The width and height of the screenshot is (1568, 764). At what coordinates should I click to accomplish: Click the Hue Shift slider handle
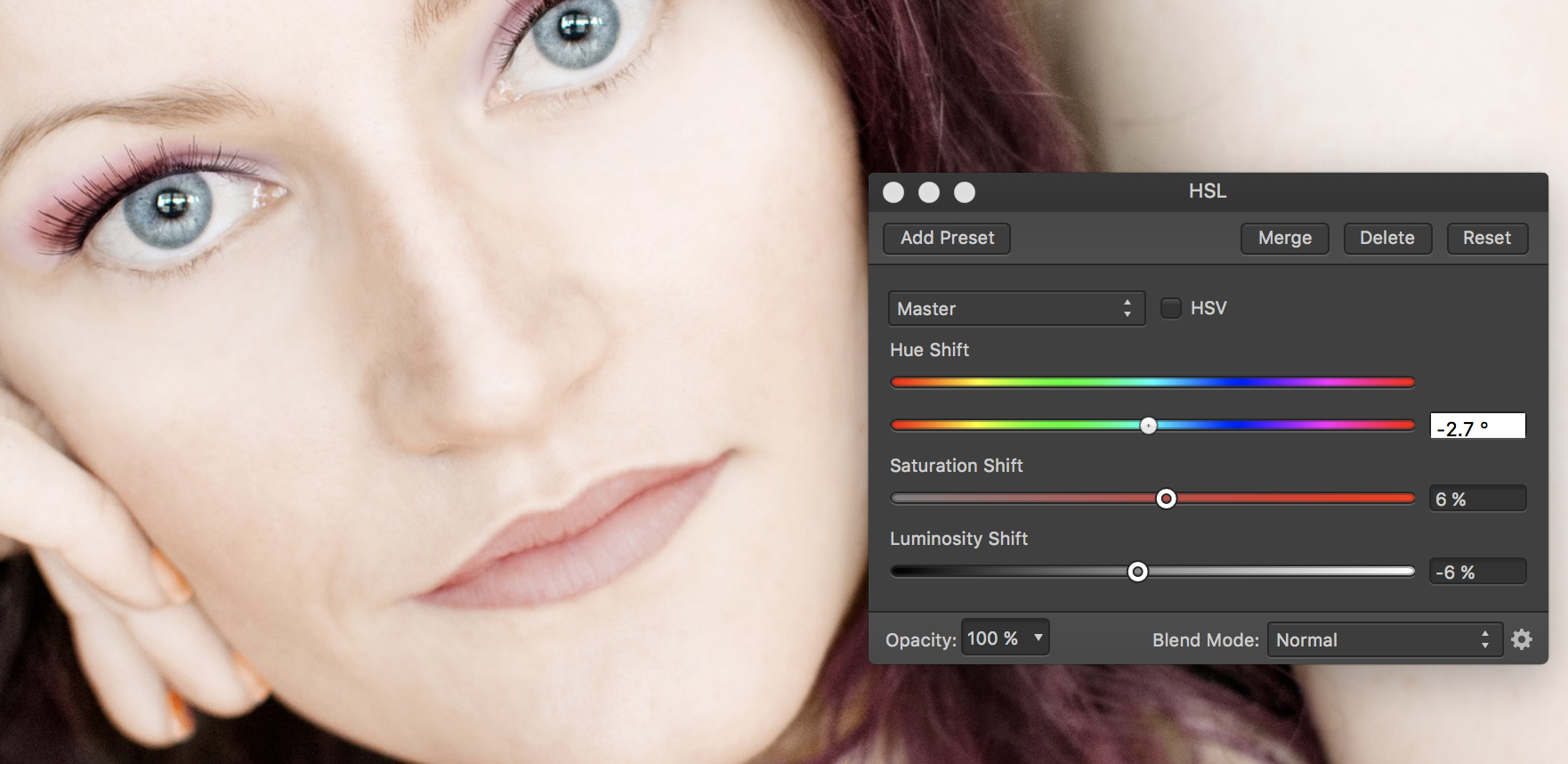point(1149,426)
